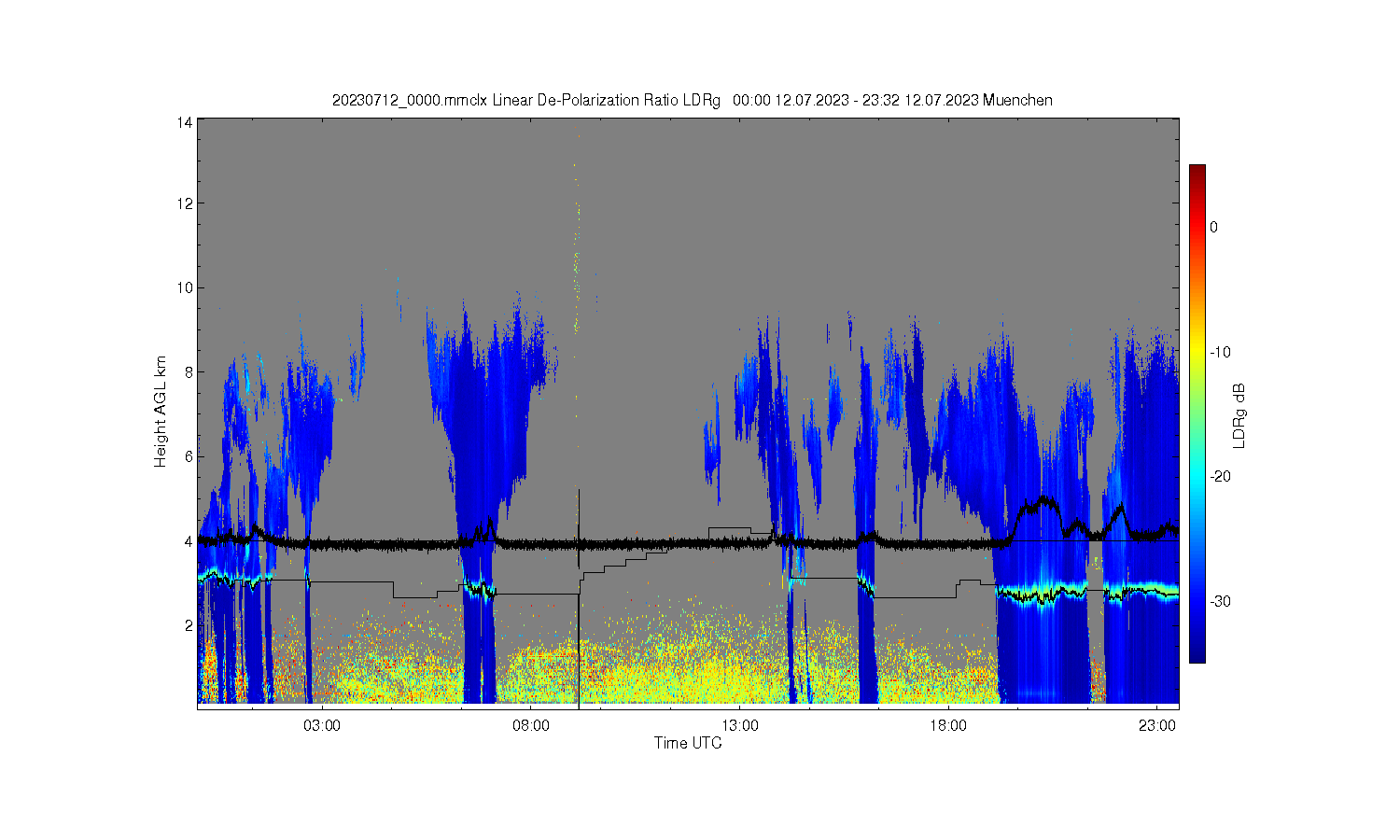Click the -30 dB colorbar tick label

(1220, 601)
